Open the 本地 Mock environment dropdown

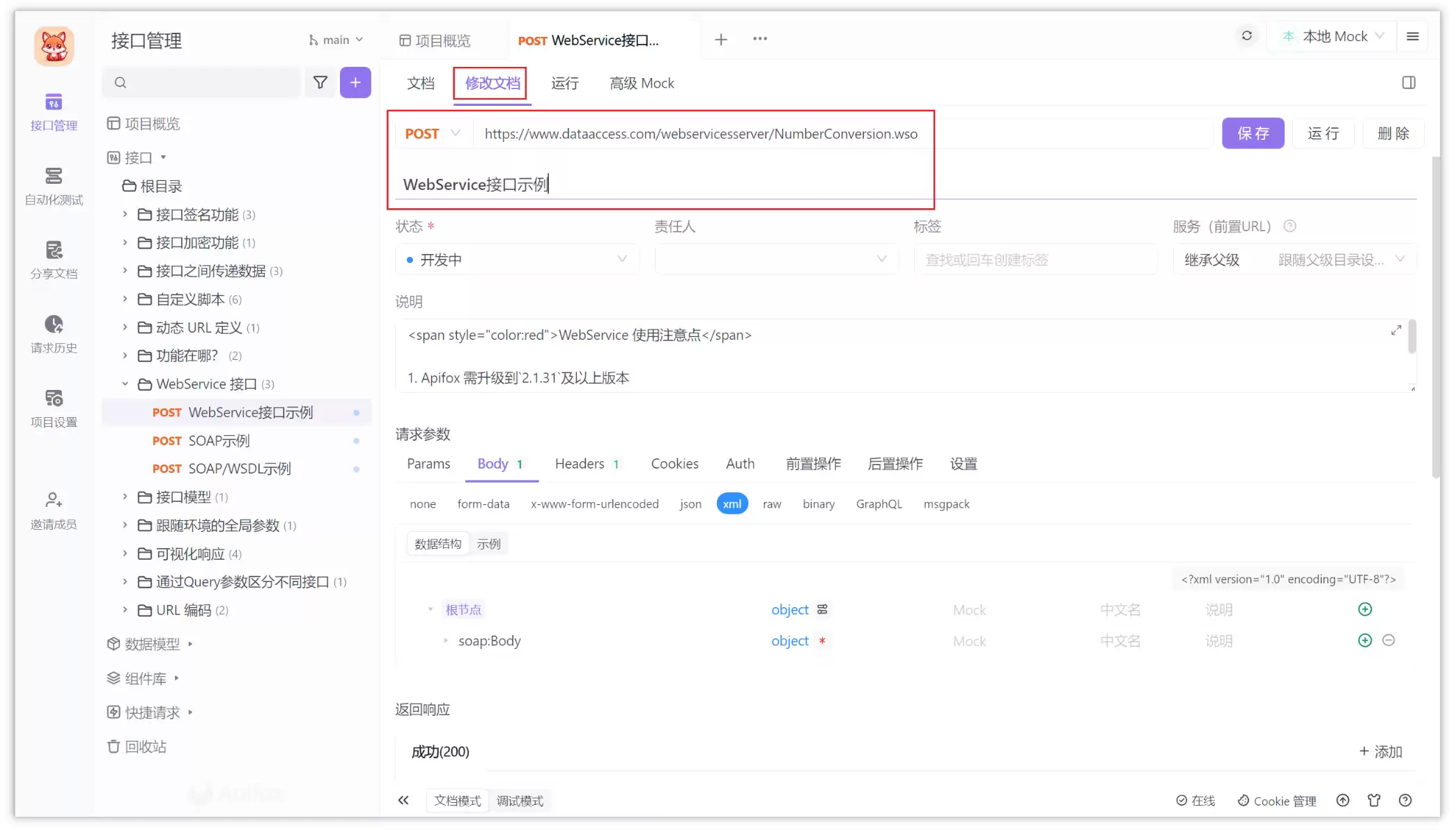coord(1333,36)
